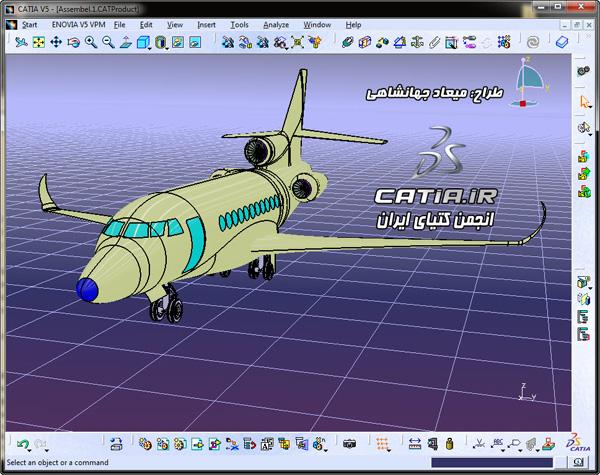Open the Flag Note dropdown arrow

521,451
